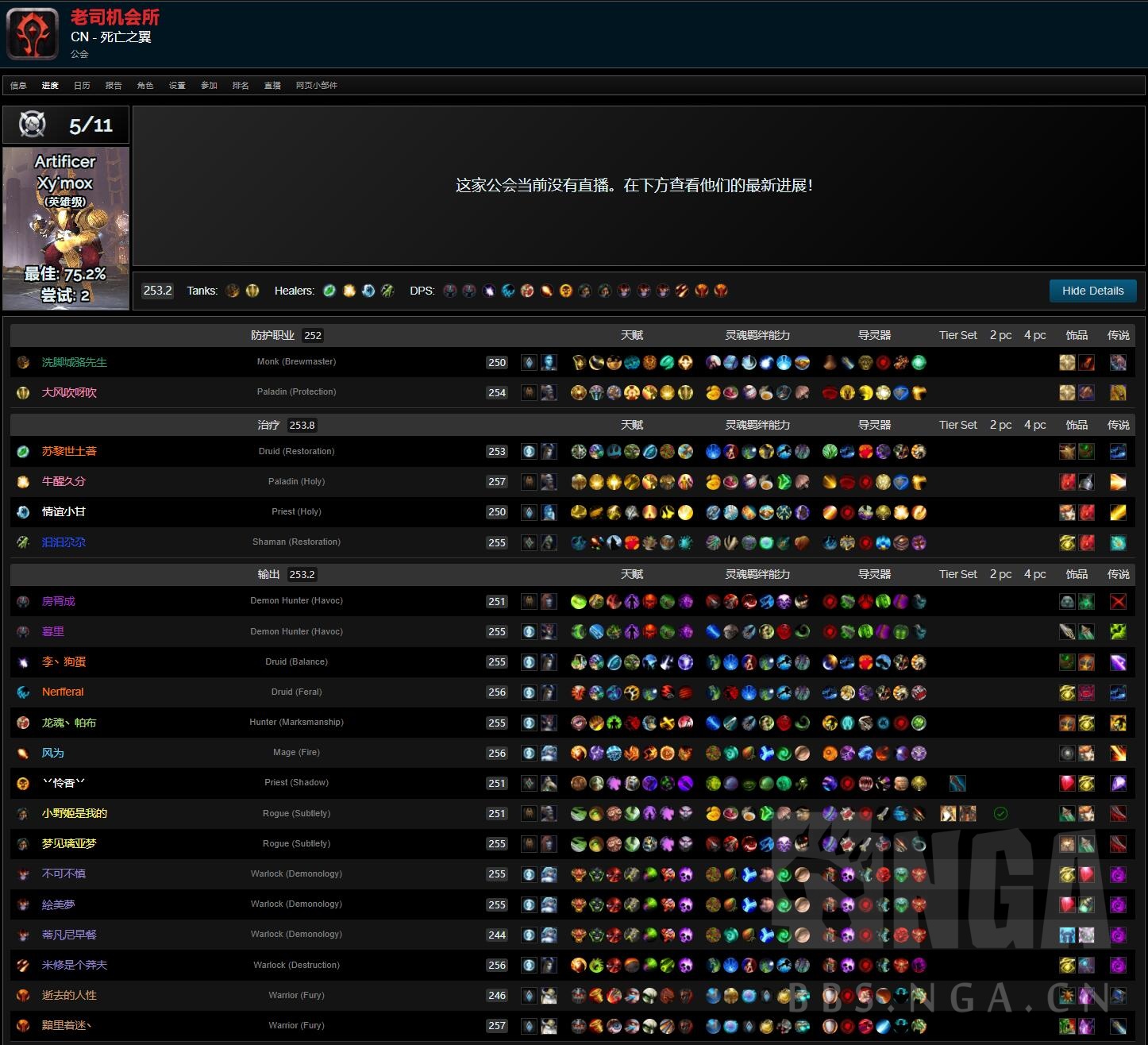
Task: Click the legendary icon in Monk (Brewmaster) row
Action: [x=1118, y=363]
